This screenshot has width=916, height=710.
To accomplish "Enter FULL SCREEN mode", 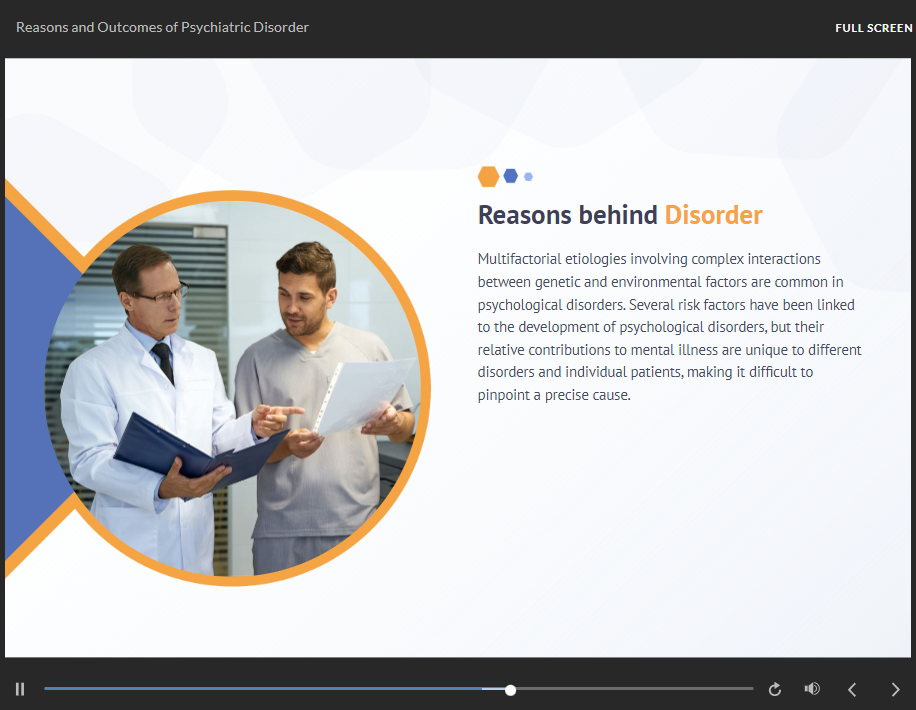I will click(873, 28).
